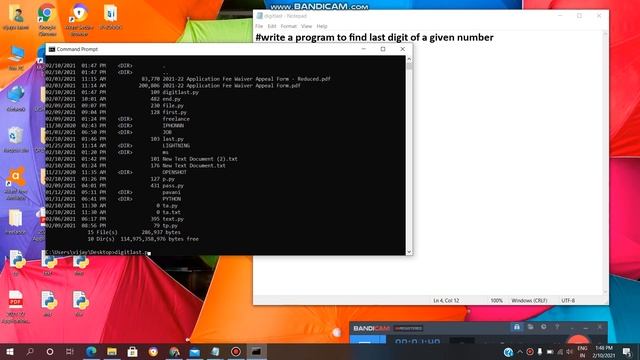
Task: Open Avast Secure Browser desktop shortcut
Action: [x=79, y=19]
